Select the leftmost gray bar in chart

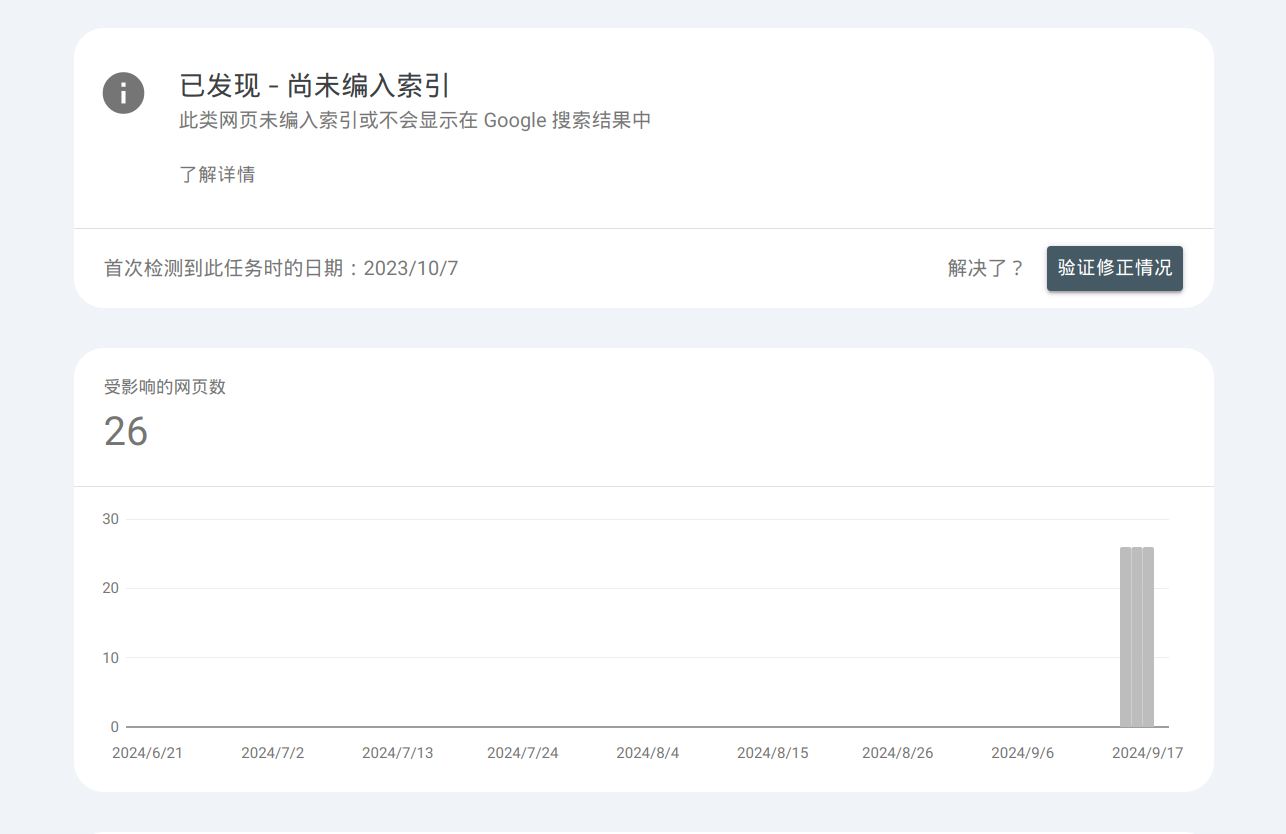click(x=1126, y=637)
